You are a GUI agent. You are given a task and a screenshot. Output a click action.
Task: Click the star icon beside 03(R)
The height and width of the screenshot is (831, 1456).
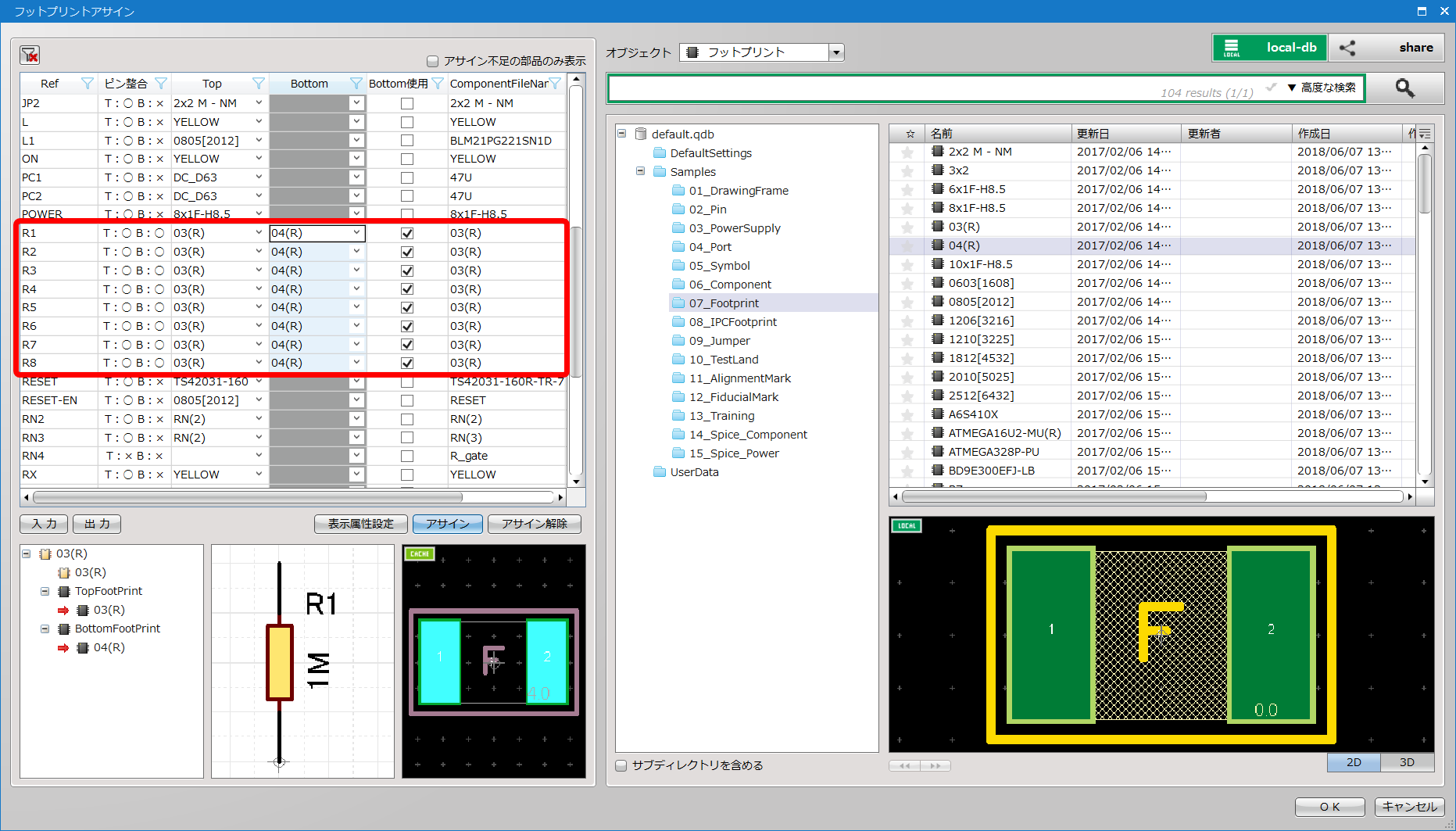pos(907,227)
